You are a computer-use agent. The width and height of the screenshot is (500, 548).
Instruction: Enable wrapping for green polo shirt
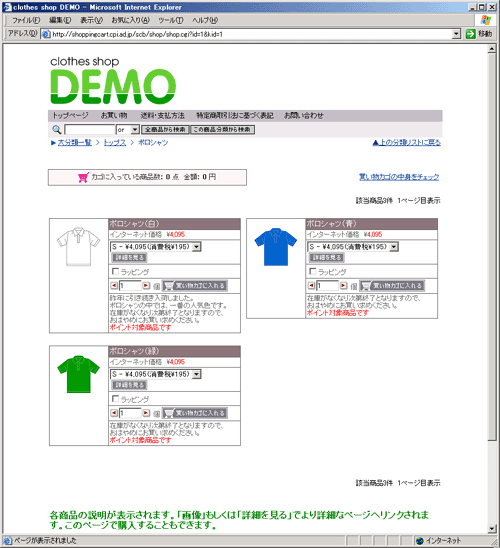pos(115,398)
